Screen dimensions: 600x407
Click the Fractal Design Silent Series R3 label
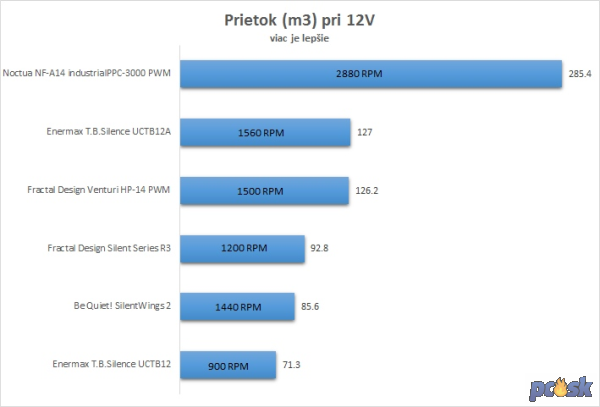coord(109,248)
